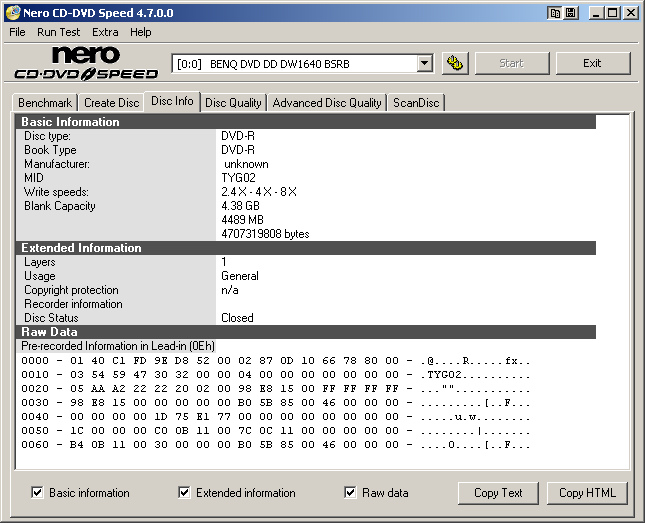The height and width of the screenshot is (523, 645).
Task: Click the raw data row 0030
Action: 276,403
